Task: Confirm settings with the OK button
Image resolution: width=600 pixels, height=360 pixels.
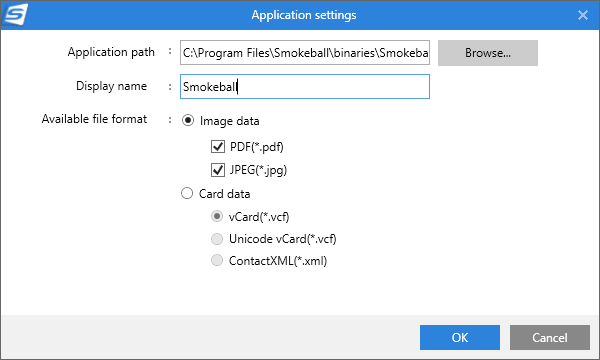Action: coord(460,337)
